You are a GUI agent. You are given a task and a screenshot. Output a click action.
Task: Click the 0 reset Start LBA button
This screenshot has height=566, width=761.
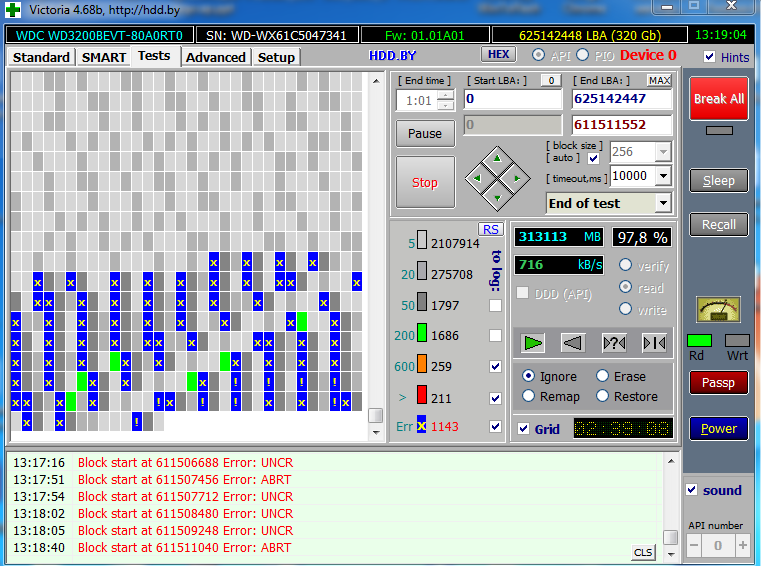click(x=551, y=81)
